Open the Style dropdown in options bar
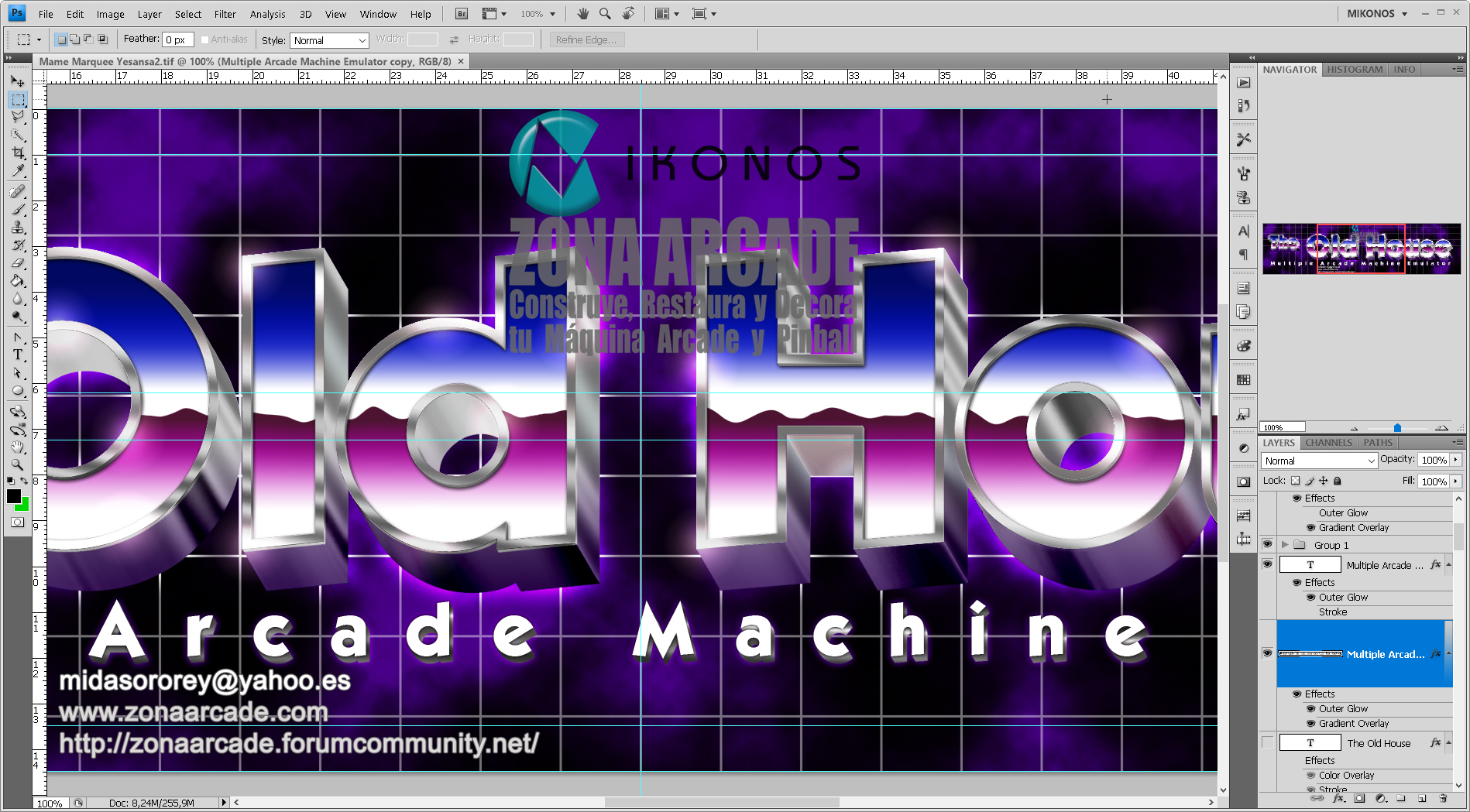This screenshot has width=1470, height=812. pos(329,40)
